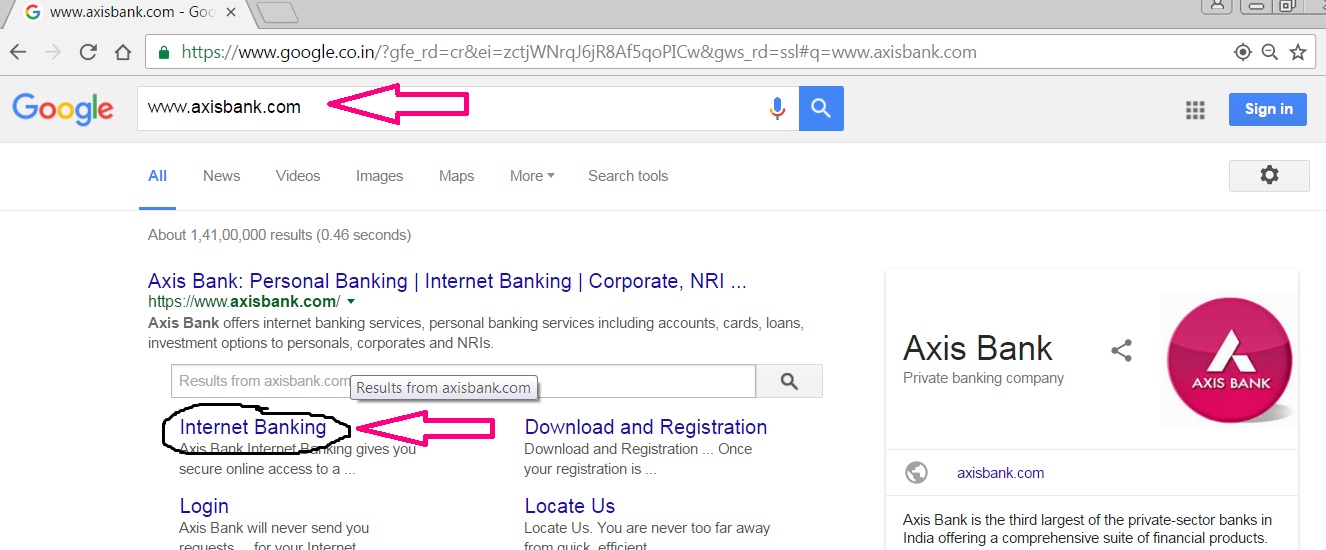Click the blue Google search button
The width and height of the screenshot is (1326, 550).
tap(821, 108)
